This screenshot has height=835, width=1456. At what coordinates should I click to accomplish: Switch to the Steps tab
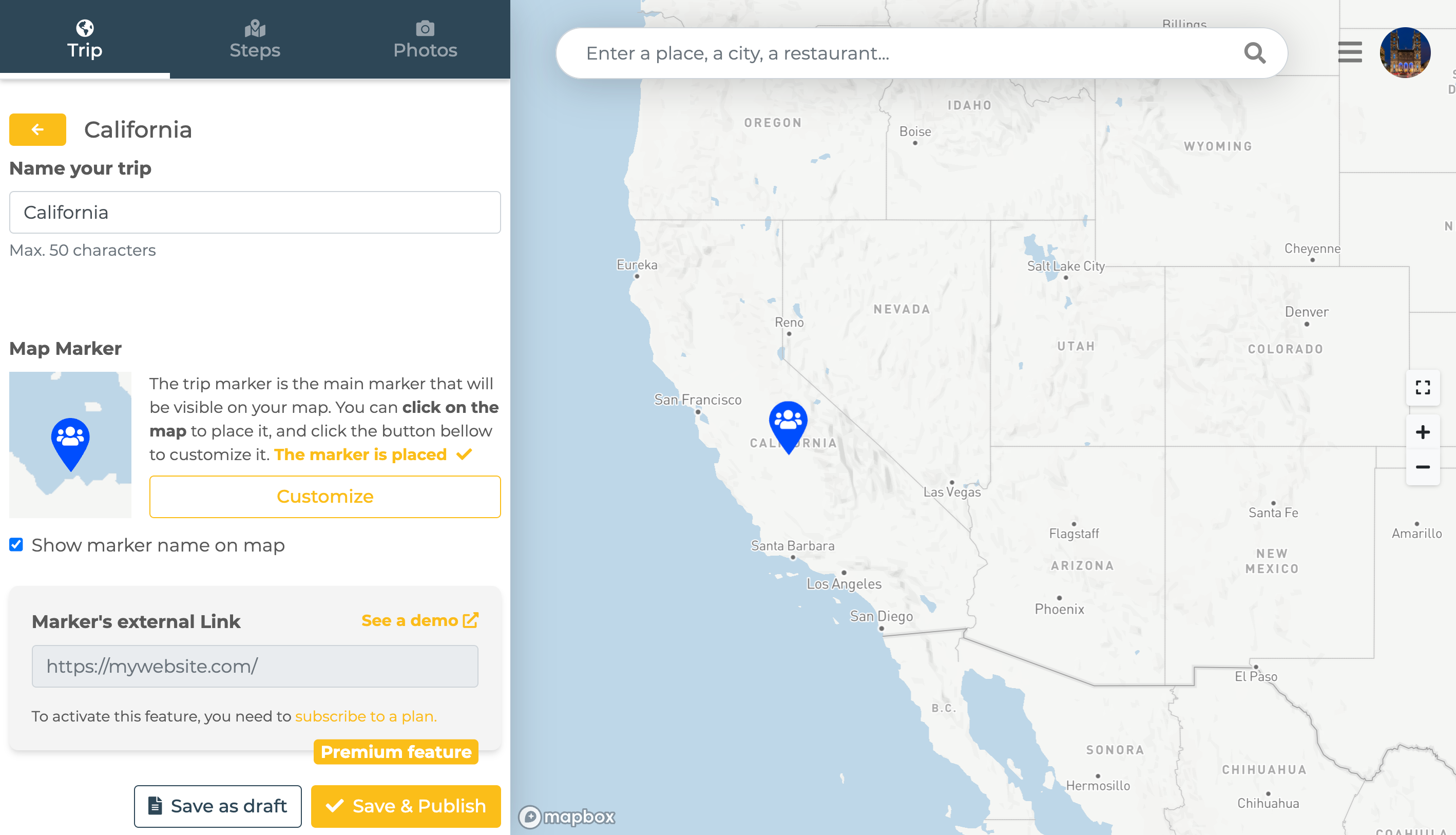(255, 39)
